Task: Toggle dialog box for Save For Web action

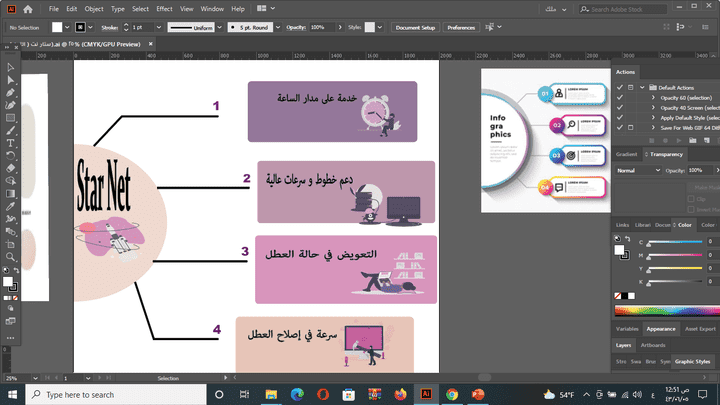Action: [630, 128]
